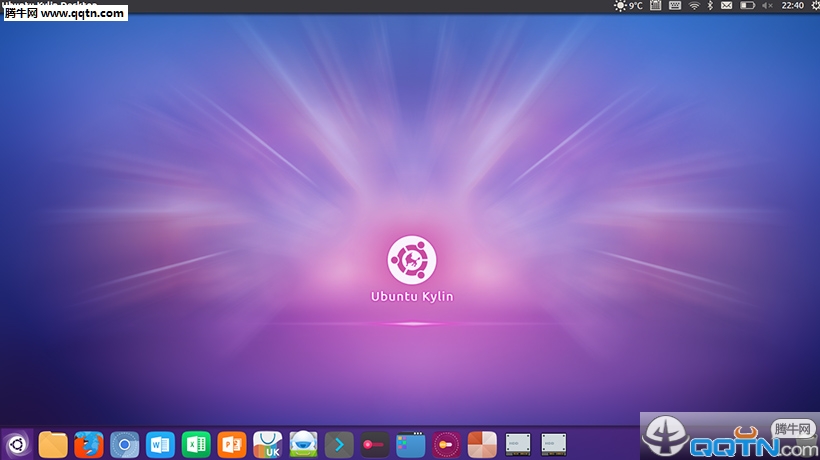Click the Ubuntu Kylin logo on the desktop
The image size is (820, 460).
[411, 260]
